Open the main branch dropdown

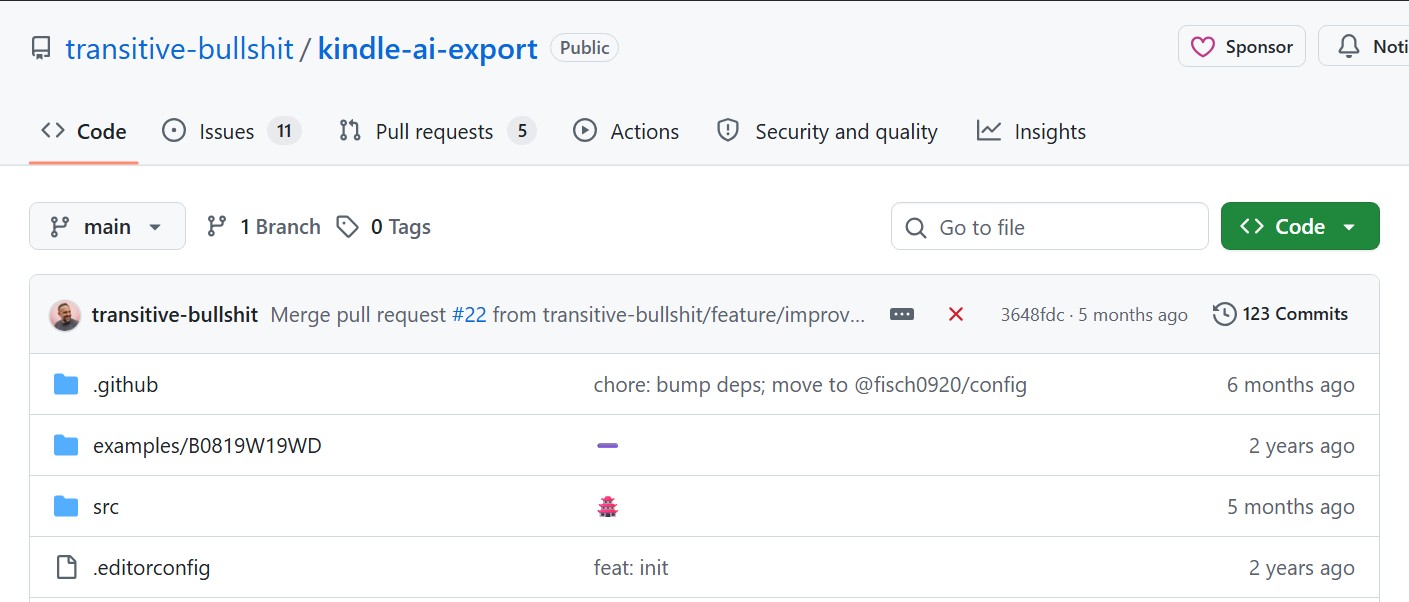(x=107, y=227)
